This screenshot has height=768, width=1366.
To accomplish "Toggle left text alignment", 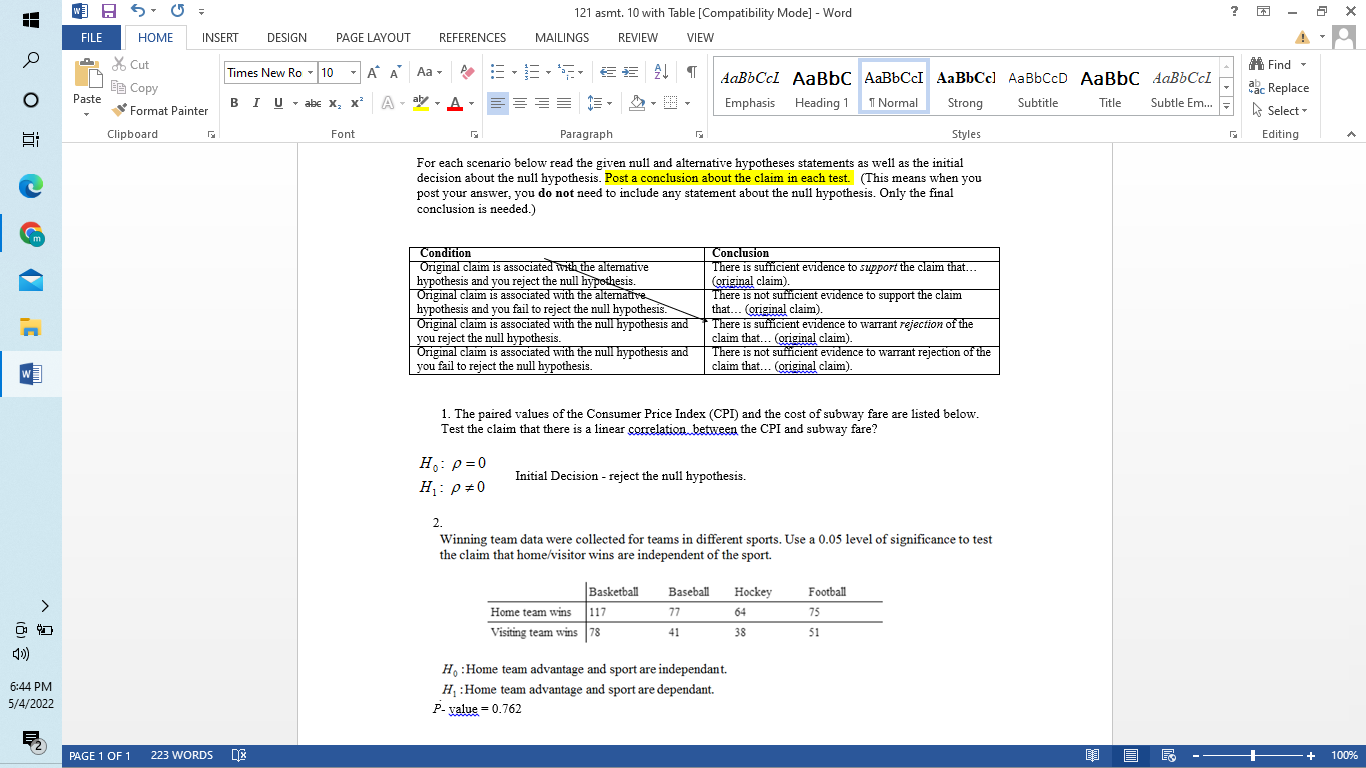I will [x=498, y=104].
